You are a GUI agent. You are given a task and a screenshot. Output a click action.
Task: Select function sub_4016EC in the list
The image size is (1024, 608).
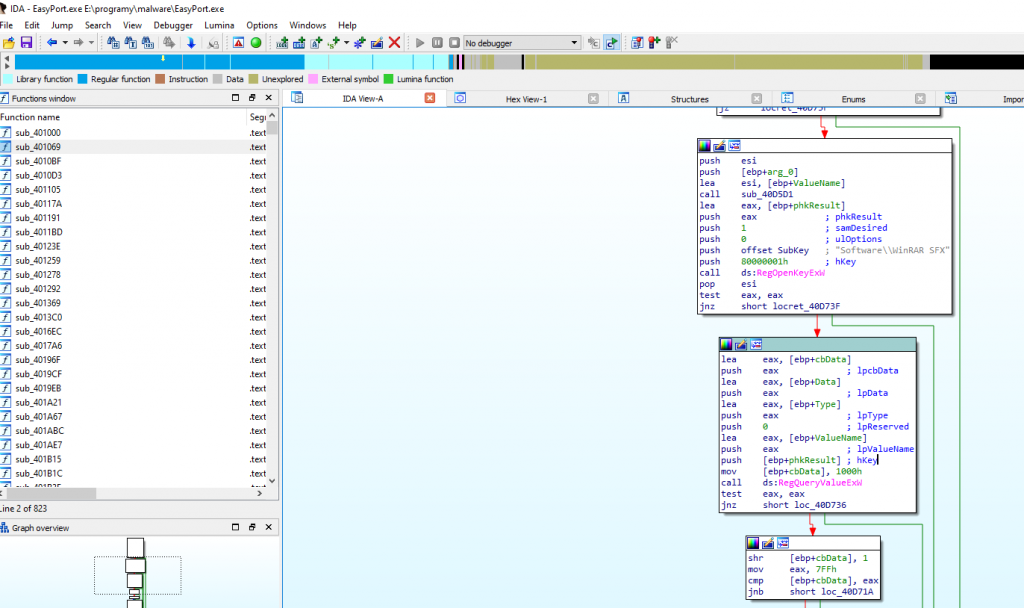133,332
